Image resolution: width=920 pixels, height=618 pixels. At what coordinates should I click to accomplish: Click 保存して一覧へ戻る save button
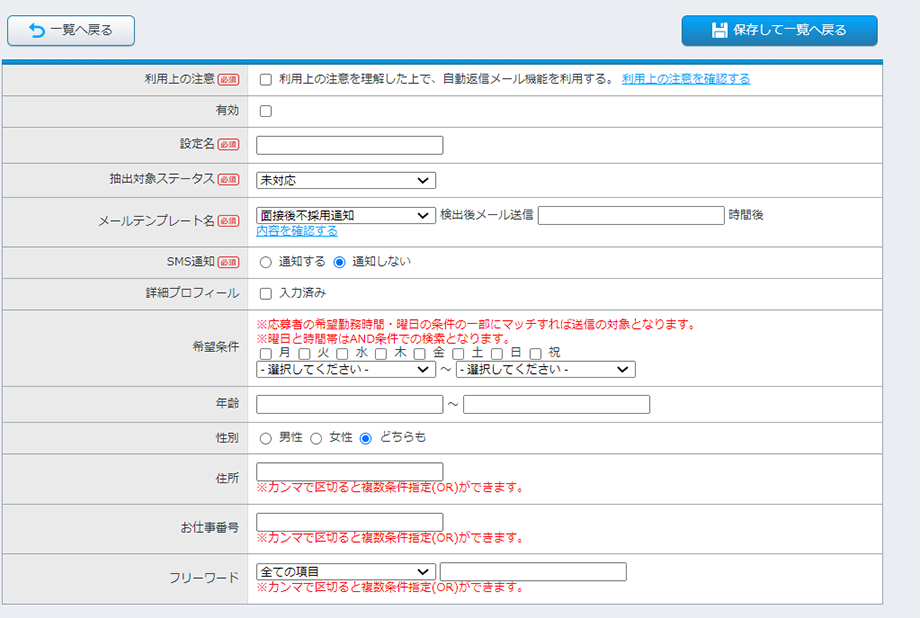(x=779, y=30)
